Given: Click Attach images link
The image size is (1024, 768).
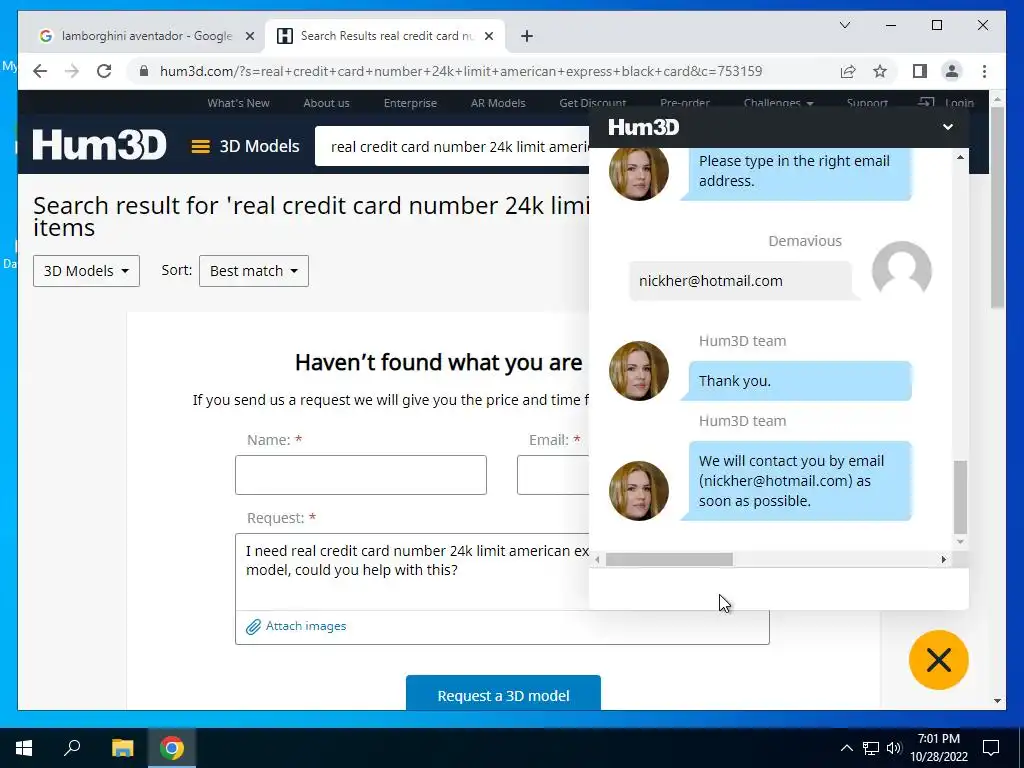Looking at the screenshot, I should tap(296, 626).
